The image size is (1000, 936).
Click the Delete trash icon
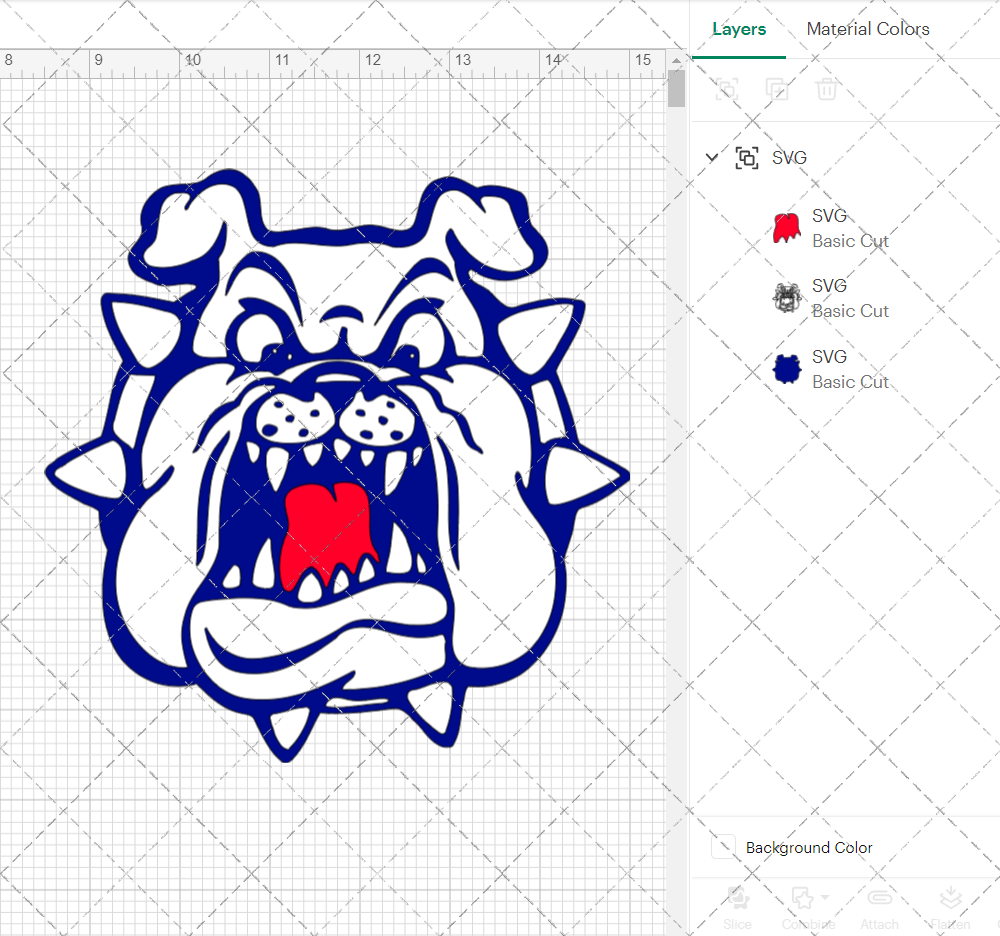click(827, 89)
